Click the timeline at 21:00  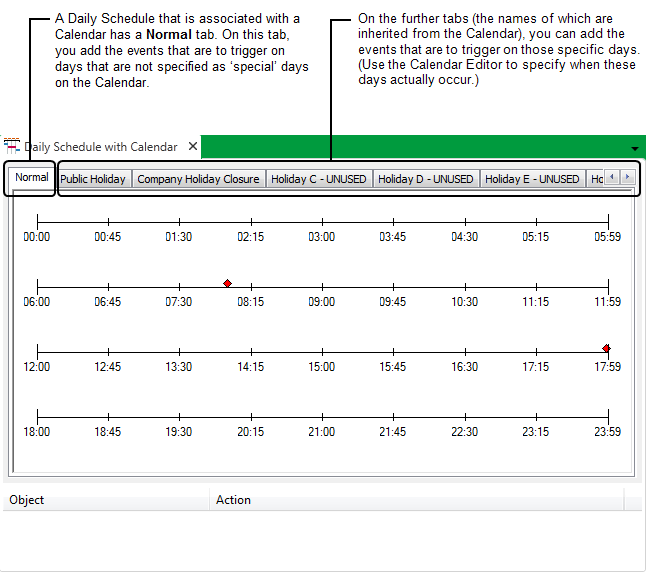[x=322, y=415]
